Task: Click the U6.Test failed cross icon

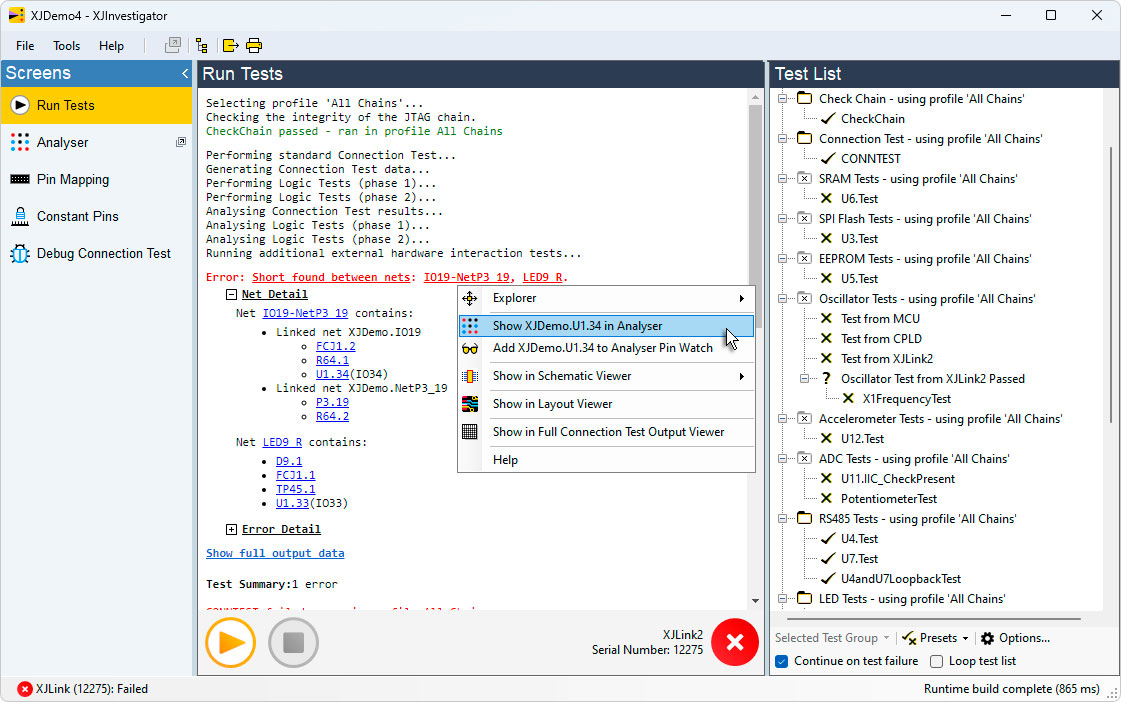Action: pos(826,199)
